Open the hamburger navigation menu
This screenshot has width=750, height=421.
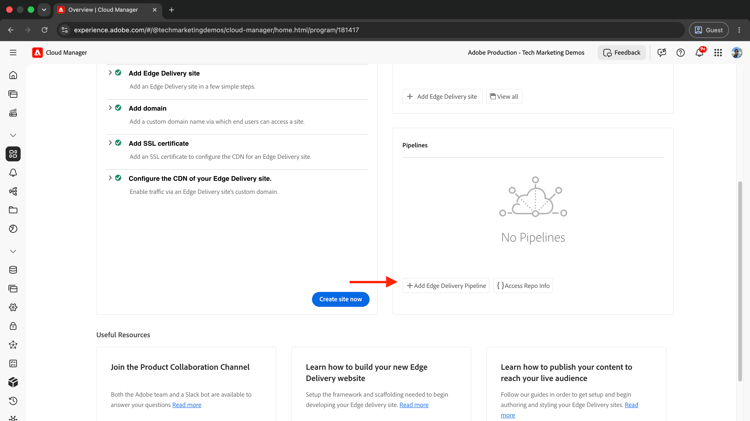(x=13, y=53)
